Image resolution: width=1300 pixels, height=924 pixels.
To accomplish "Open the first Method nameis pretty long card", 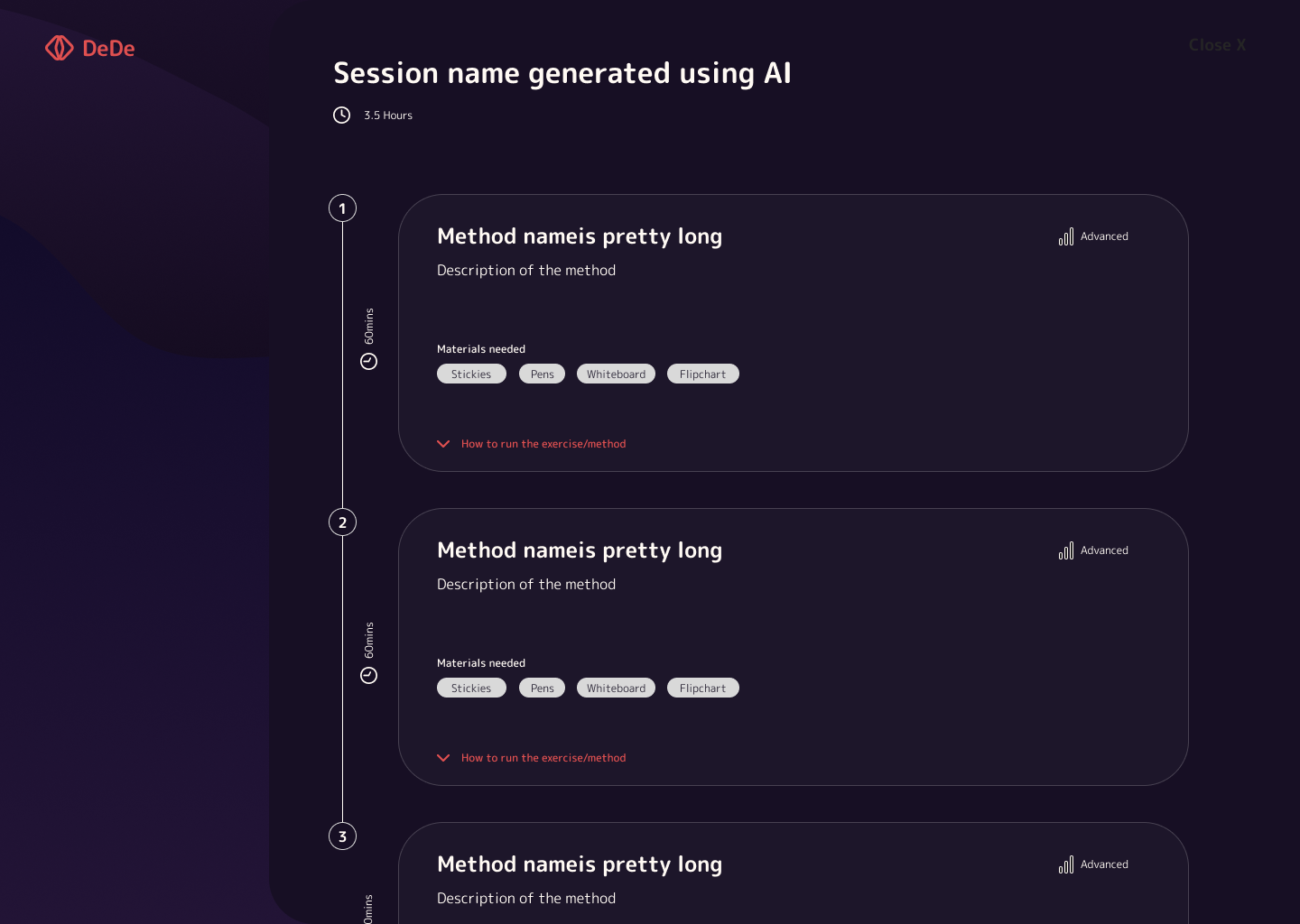I will click(580, 236).
